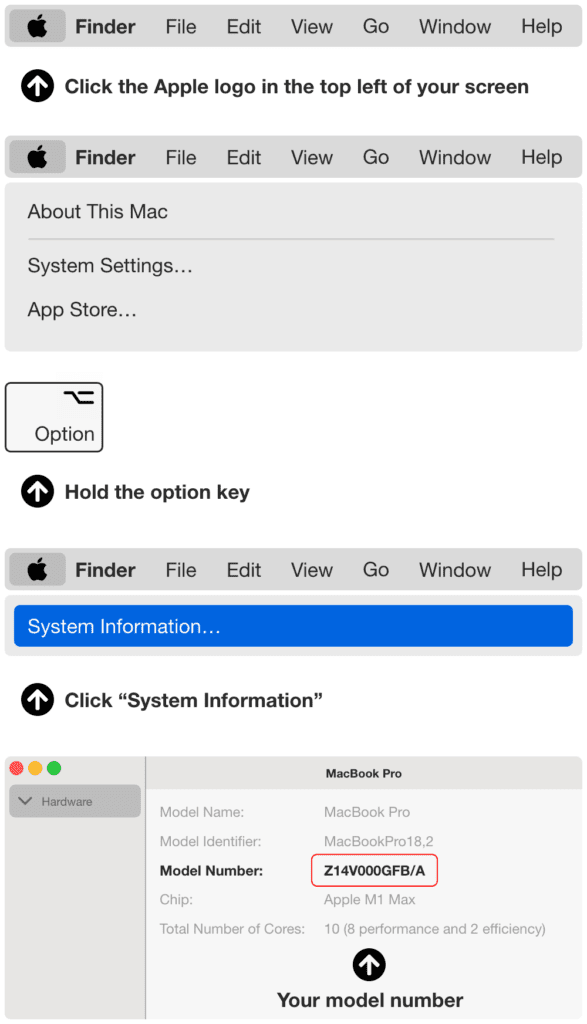Select the Z14V000GFB/A model number value
Image resolution: width=587 pixels, height=1024 pixels.
pos(374,871)
